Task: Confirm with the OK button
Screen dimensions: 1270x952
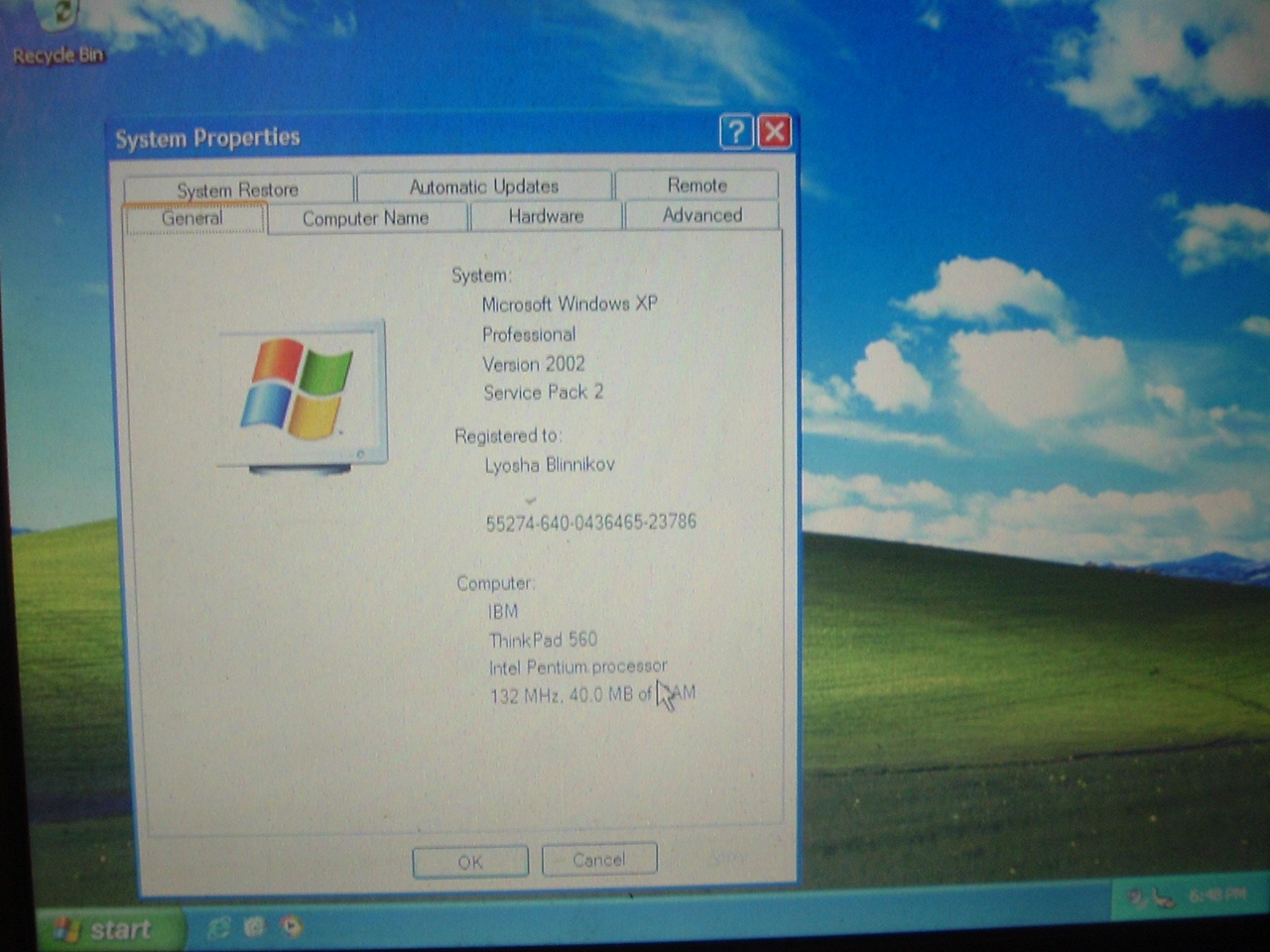Action: pyautogui.click(x=470, y=862)
